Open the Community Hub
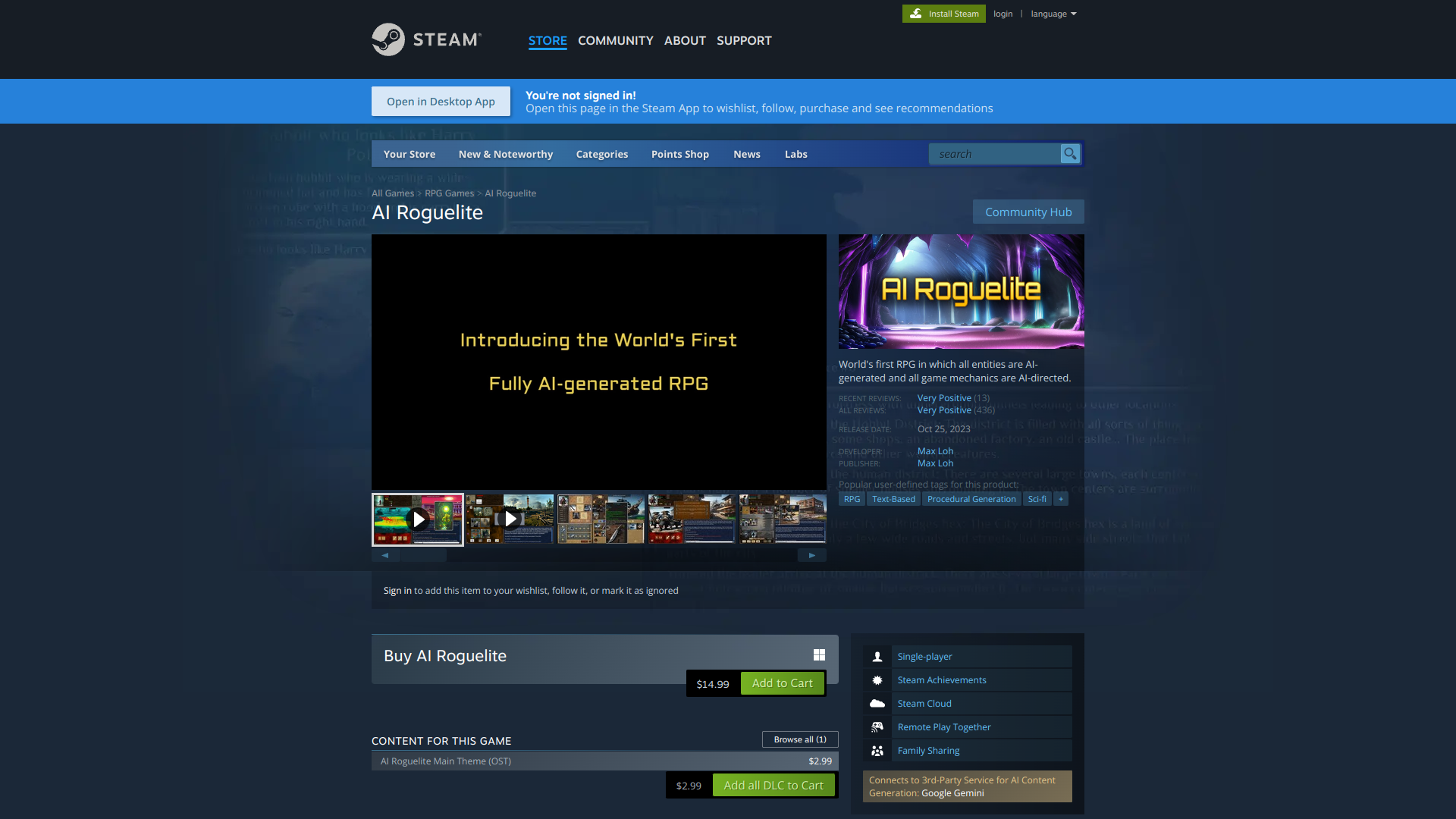The height and width of the screenshot is (819, 1456). (1028, 212)
